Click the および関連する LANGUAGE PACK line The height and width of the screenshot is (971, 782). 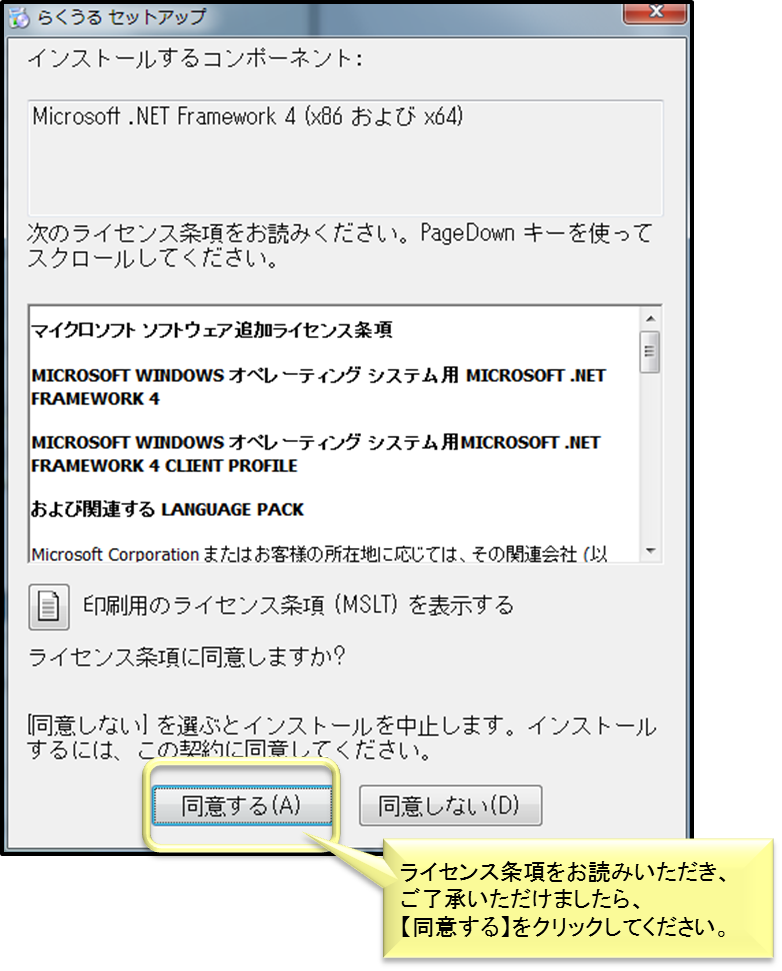[x=168, y=509]
